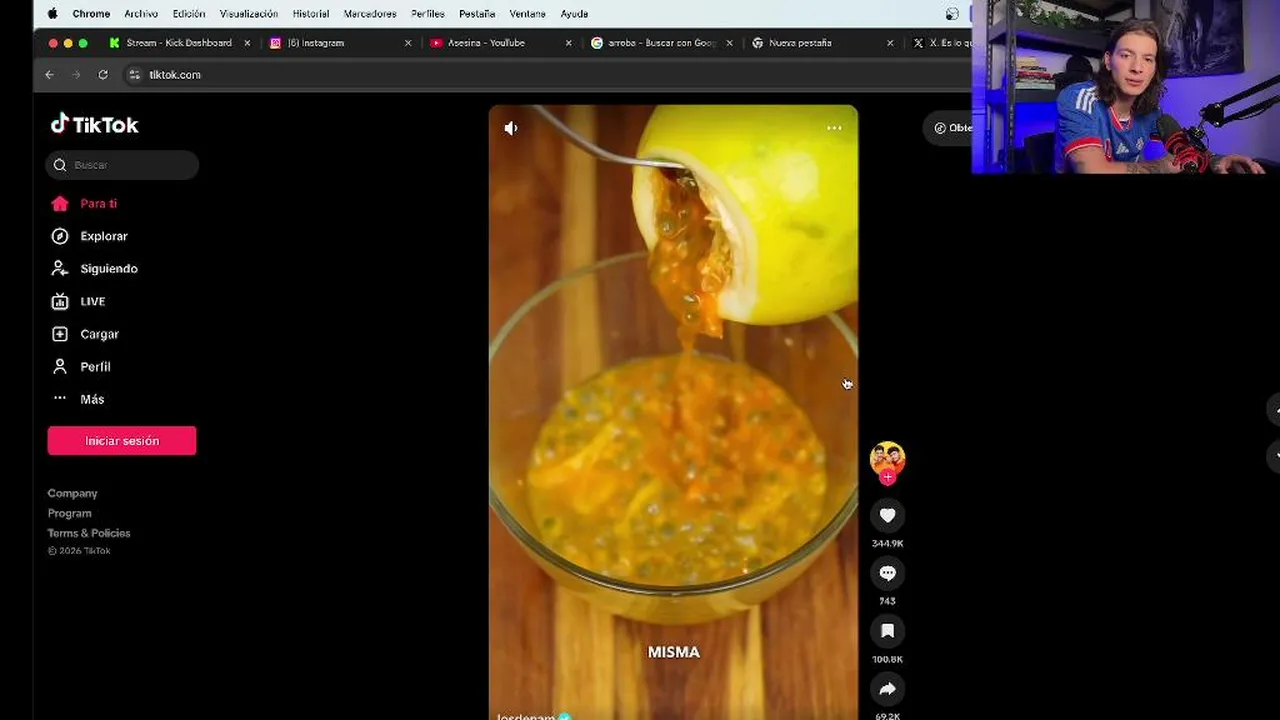Expand the Program footer section
This screenshot has width=1280, height=720.
pos(69,513)
